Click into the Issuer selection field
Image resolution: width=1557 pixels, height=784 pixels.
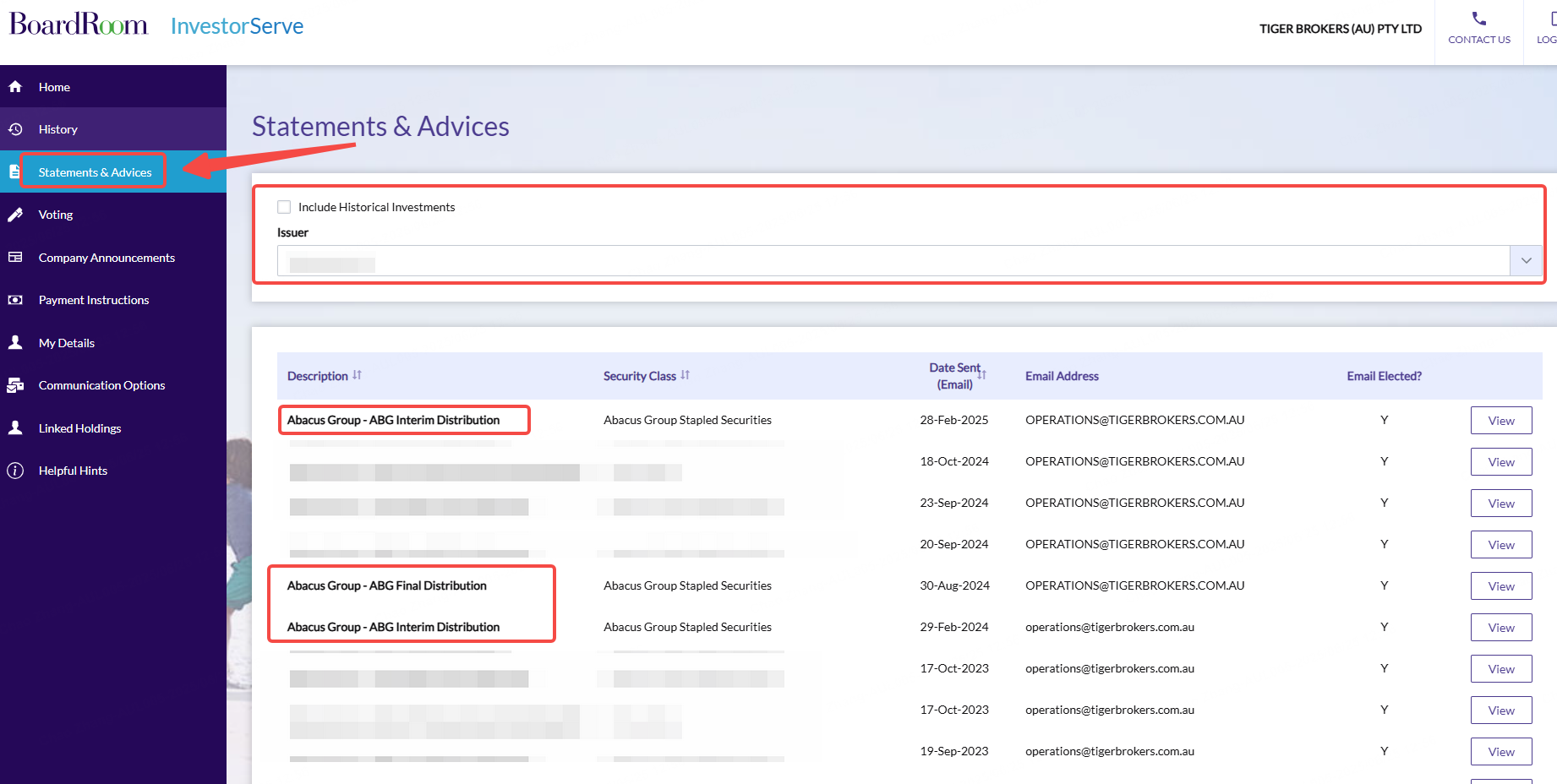[893, 260]
